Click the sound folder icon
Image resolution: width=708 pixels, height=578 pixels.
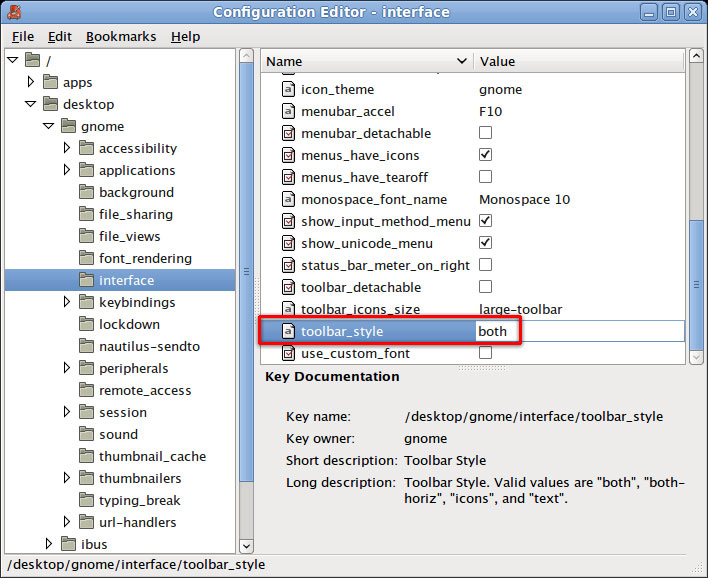pos(86,434)
